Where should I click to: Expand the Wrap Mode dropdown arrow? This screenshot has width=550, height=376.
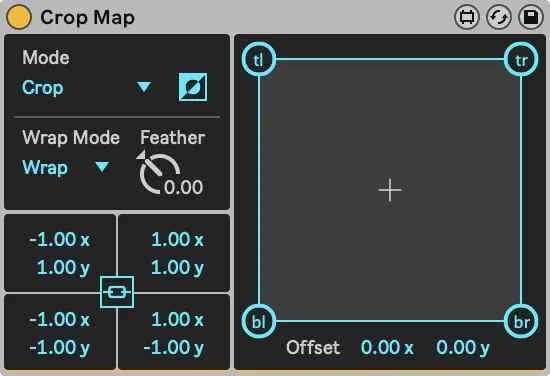tap(102, 167)
